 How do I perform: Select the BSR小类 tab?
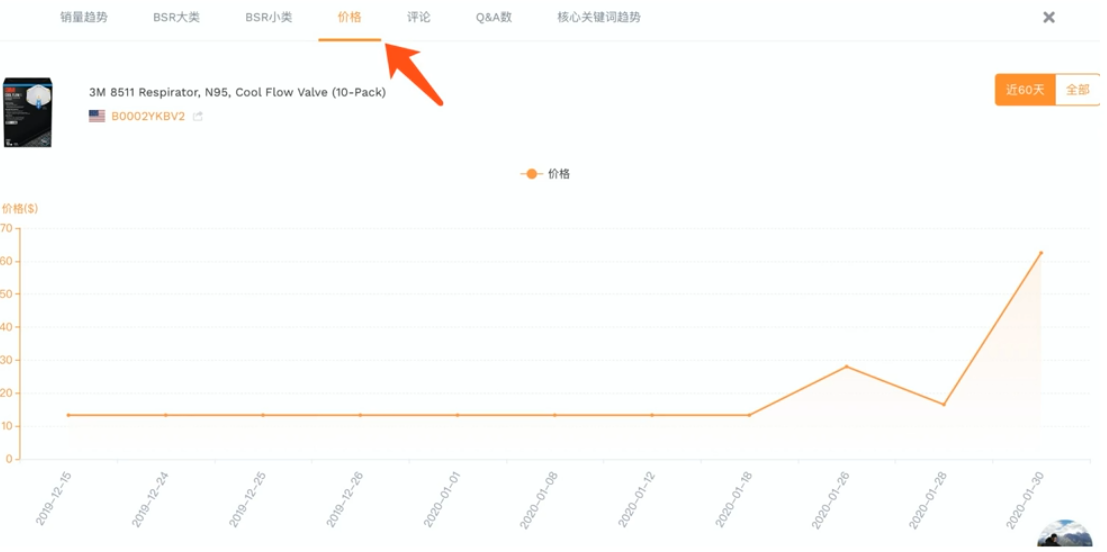click(x=269, y=18)
